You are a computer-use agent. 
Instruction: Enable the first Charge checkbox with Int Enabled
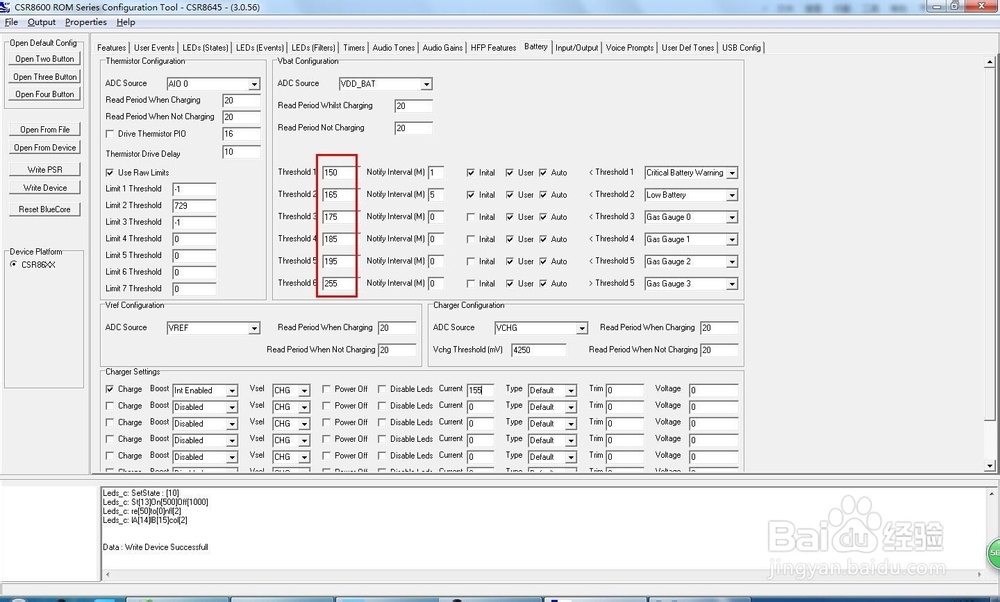(x=110, y=389)
